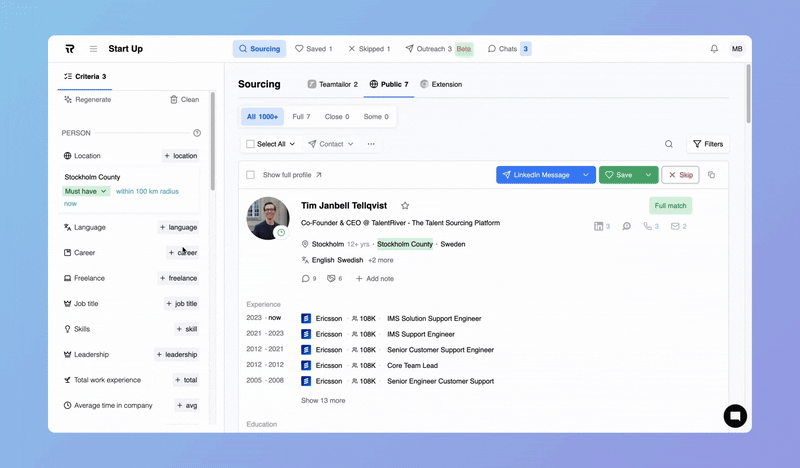
Task: Open the chat support bubble icon
Action: point(735,416)
